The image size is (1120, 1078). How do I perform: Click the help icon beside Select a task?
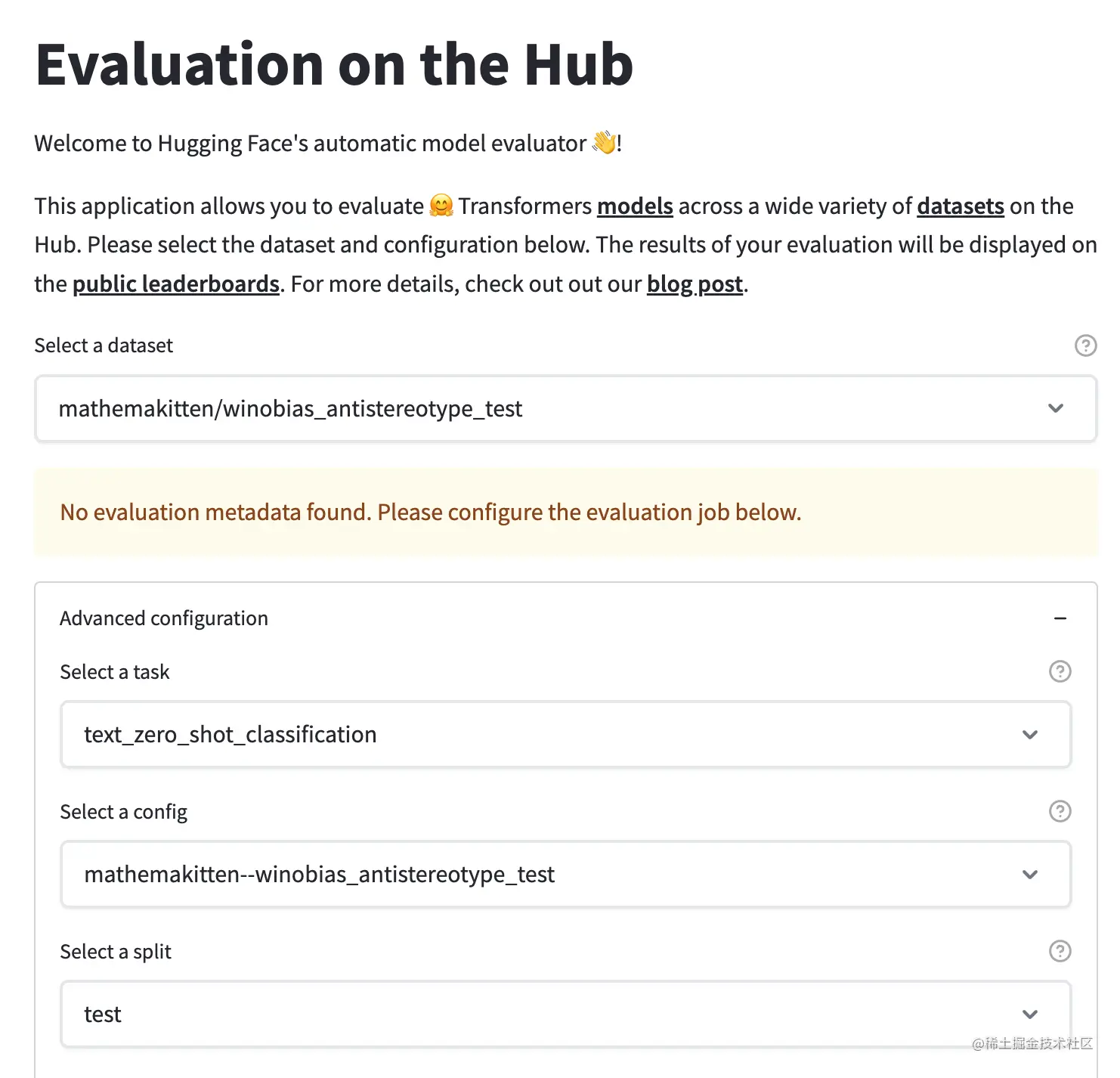pyautogui.click(x=1060, y=671)
